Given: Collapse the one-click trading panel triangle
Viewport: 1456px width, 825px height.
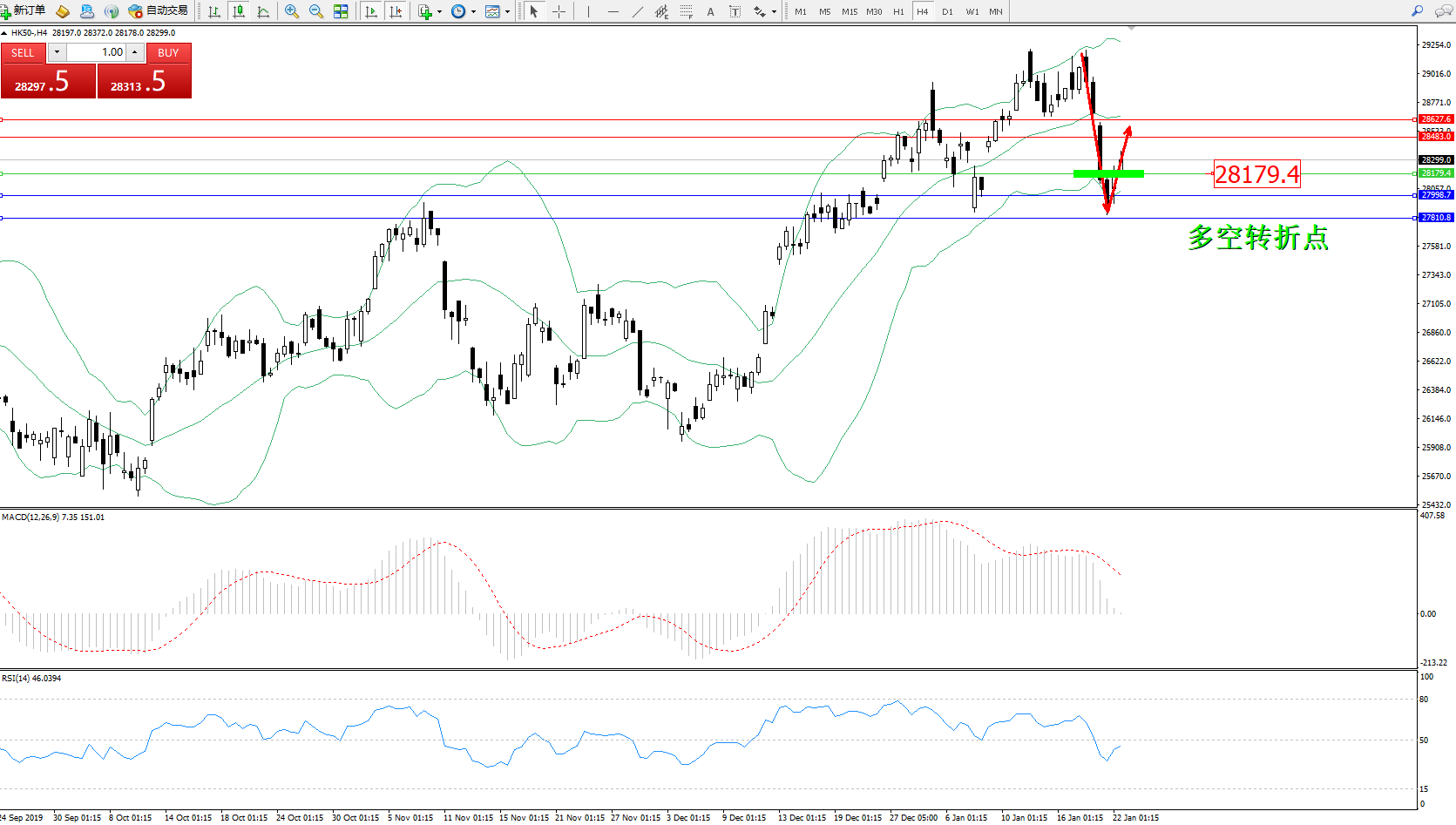Looking at the screenshot, I should click(4, 33).
